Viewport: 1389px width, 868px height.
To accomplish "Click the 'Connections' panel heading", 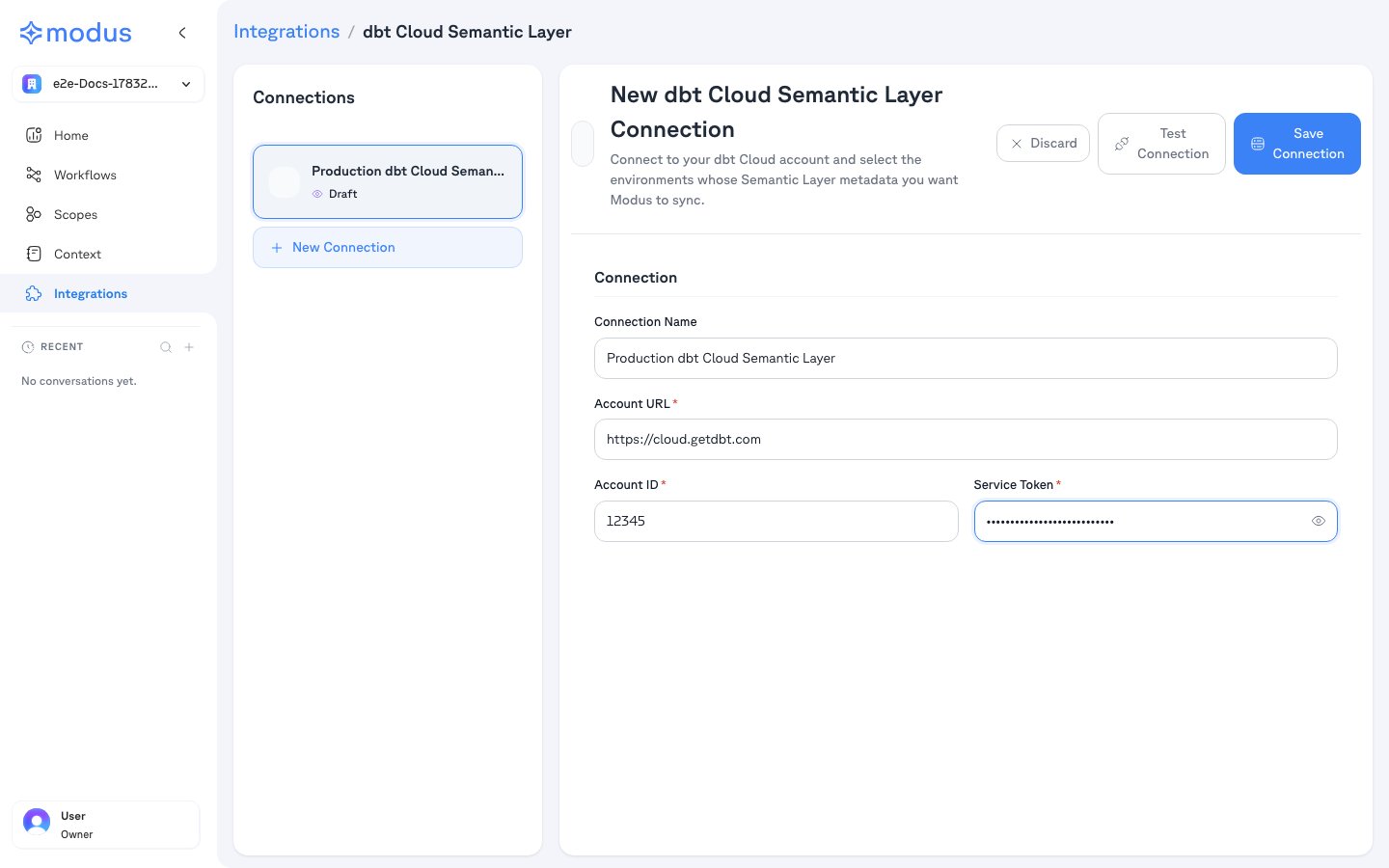I will tap(304, 97).
